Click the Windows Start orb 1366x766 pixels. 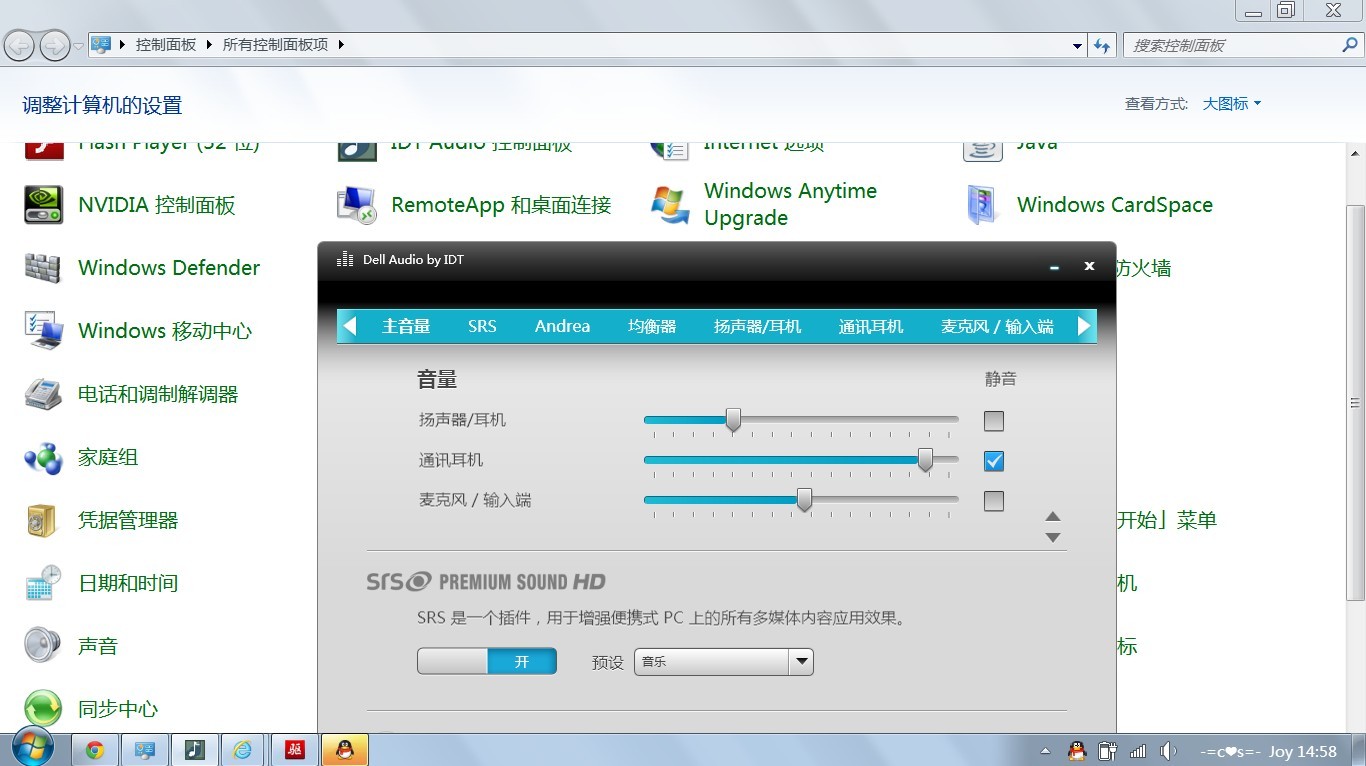[32, 748]
